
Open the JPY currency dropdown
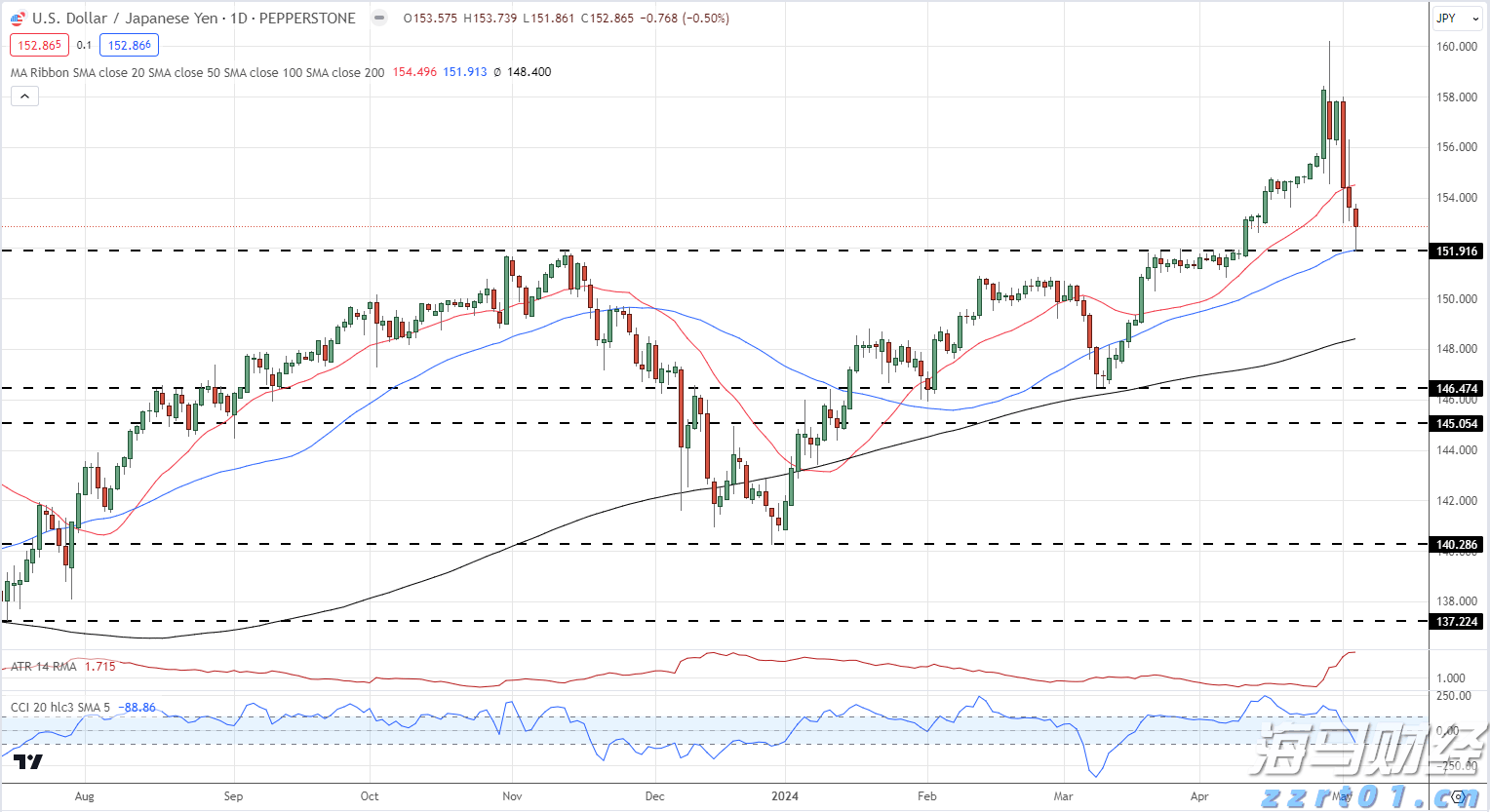tap(1456, 18)
